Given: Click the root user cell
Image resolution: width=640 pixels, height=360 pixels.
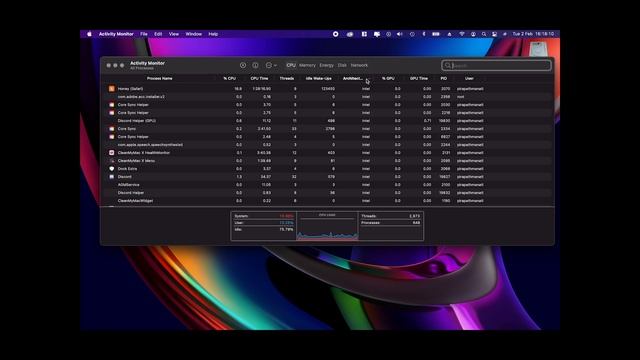Looking at the screenshot, I should [x=460, y=97].
